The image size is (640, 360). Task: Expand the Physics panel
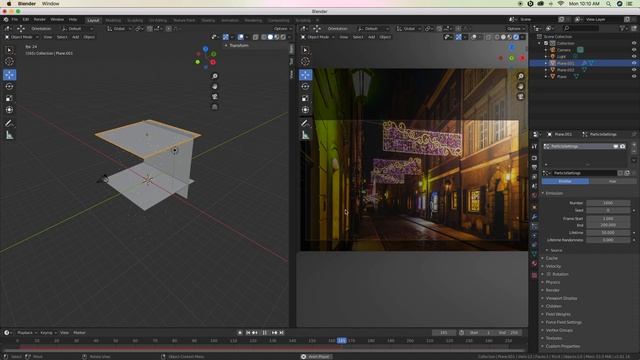553,282
